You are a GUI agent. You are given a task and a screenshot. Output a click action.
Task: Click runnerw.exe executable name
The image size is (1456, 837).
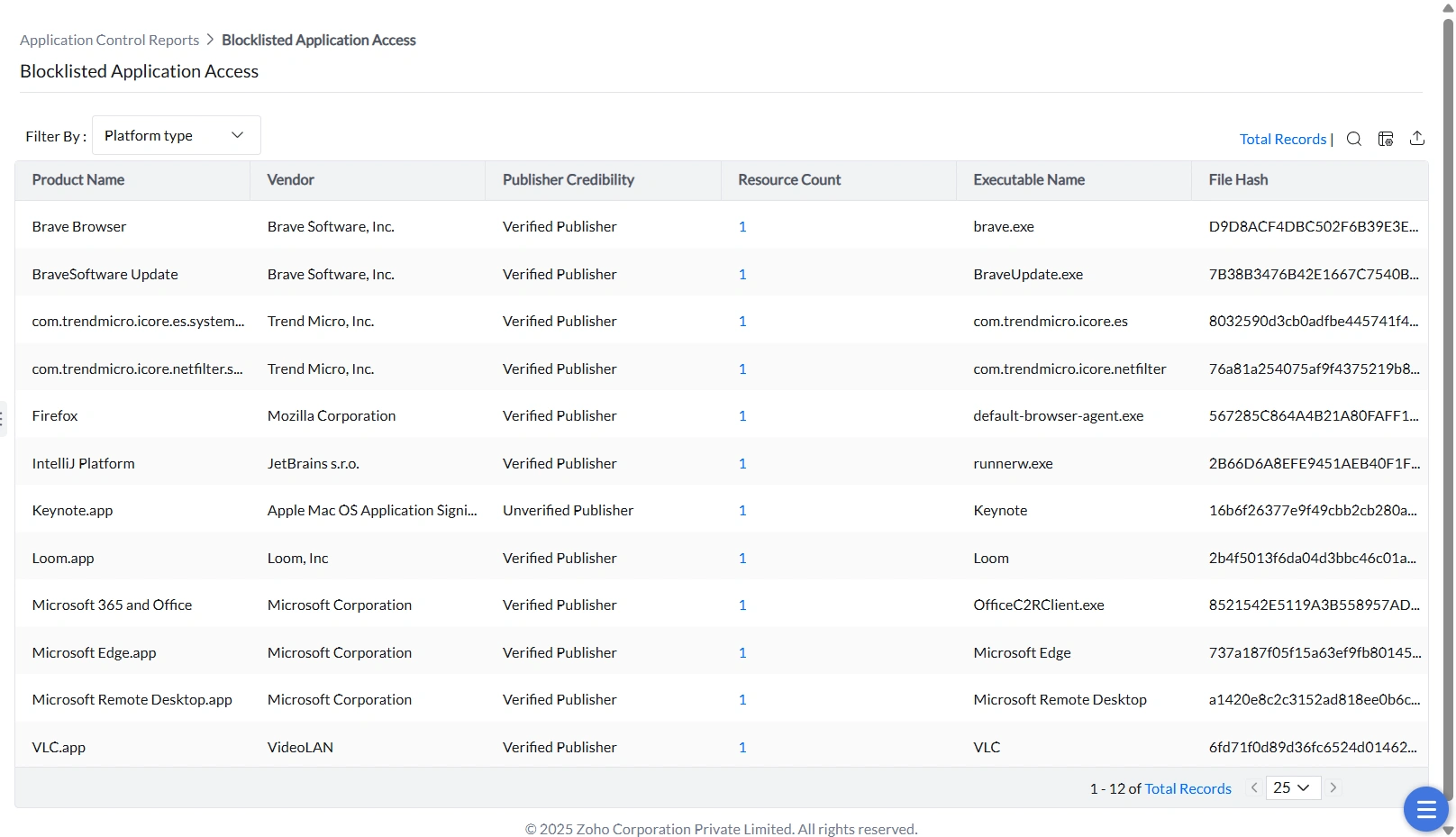point(1013,463)
